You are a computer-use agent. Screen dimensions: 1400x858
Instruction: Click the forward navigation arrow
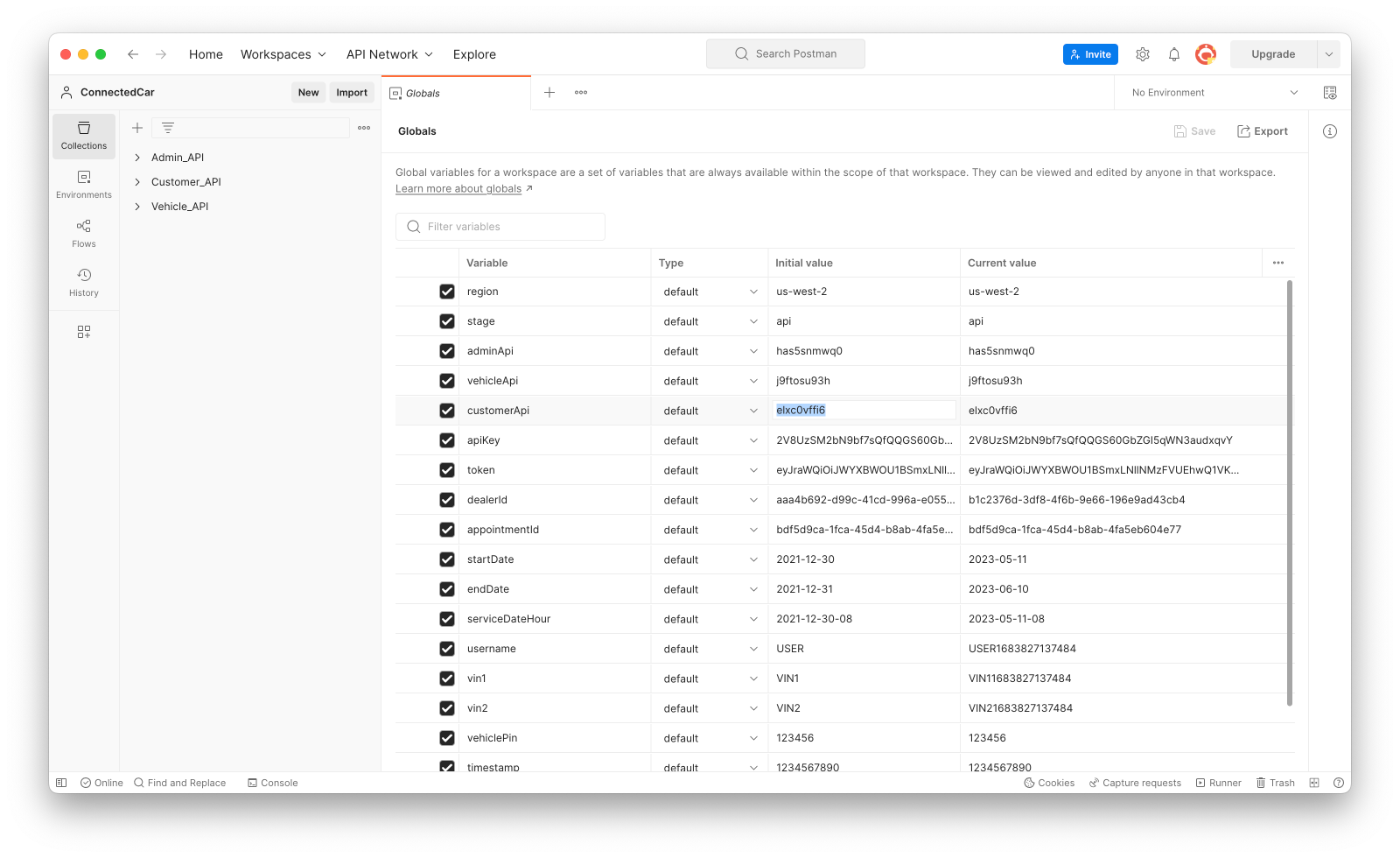click(161, 54)
